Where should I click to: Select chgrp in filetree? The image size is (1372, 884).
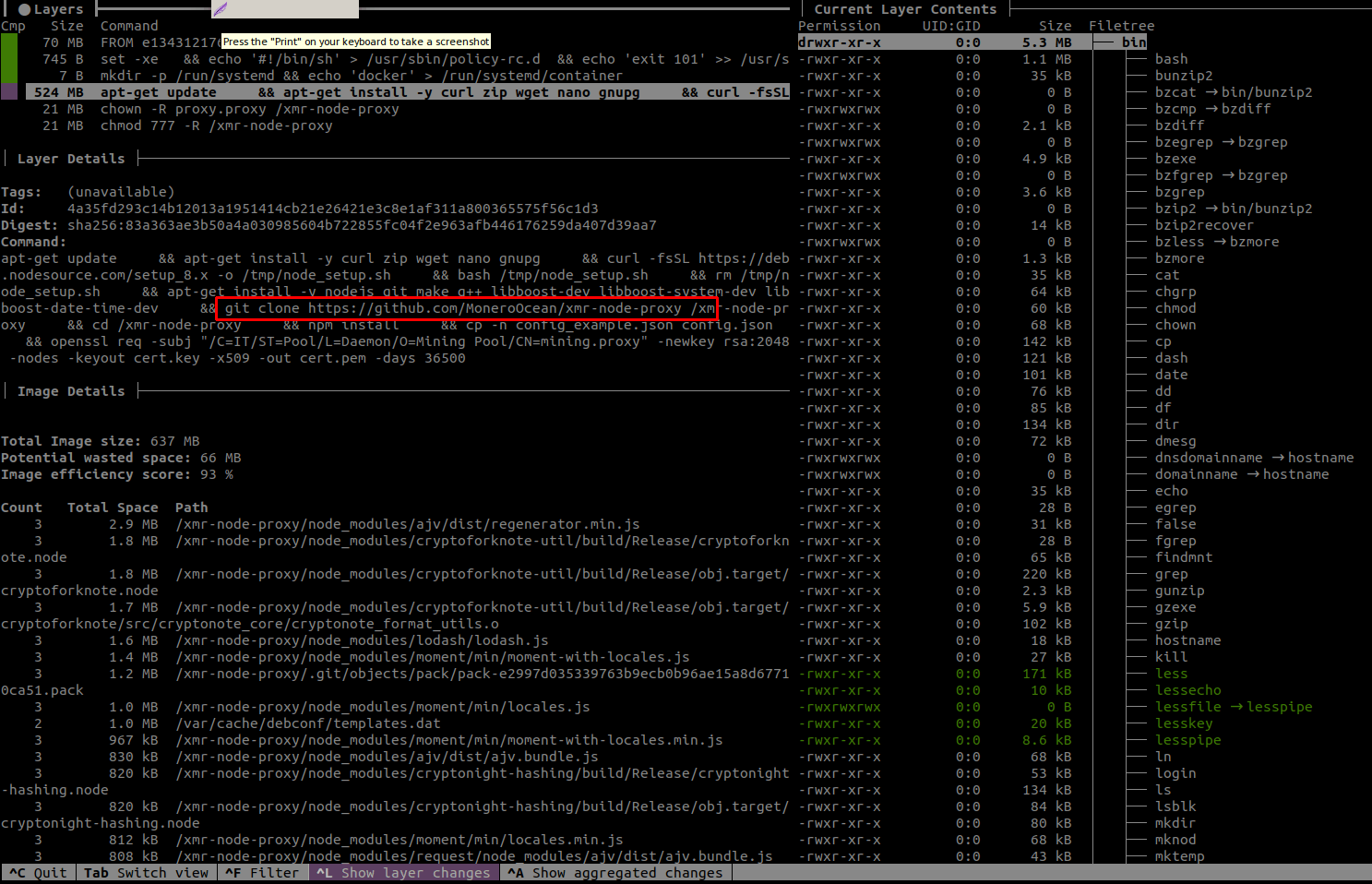click(x=1175, y=292)
